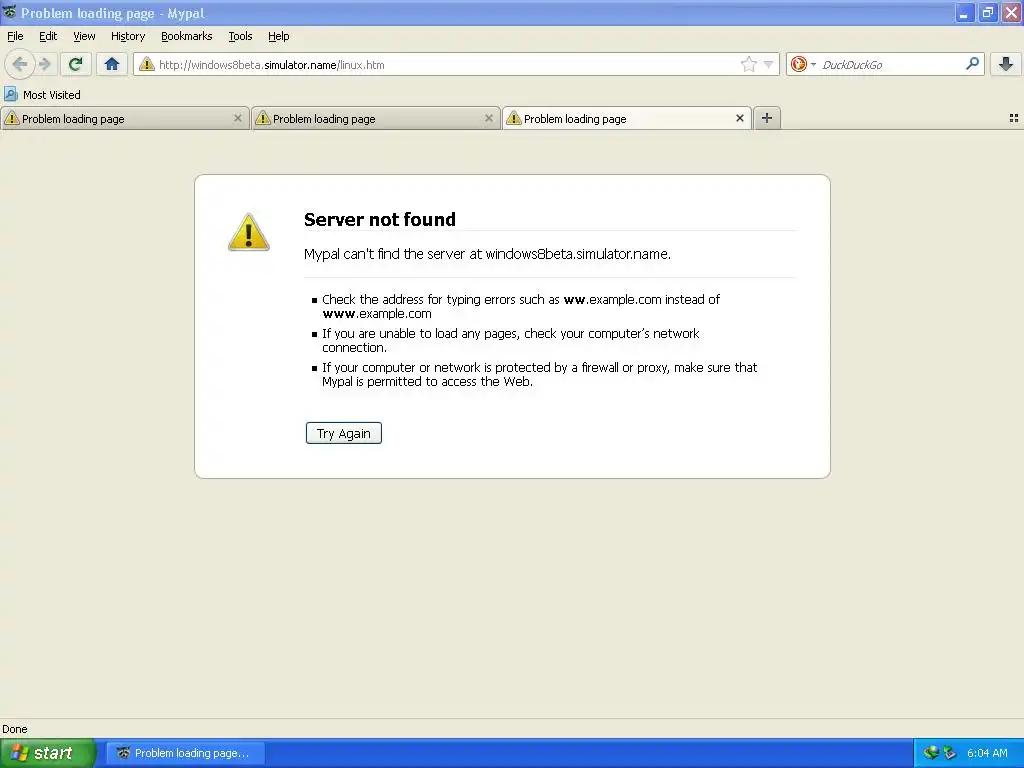Open the View menu
The image size is (1024, 768).
click(x=84, y=36)
